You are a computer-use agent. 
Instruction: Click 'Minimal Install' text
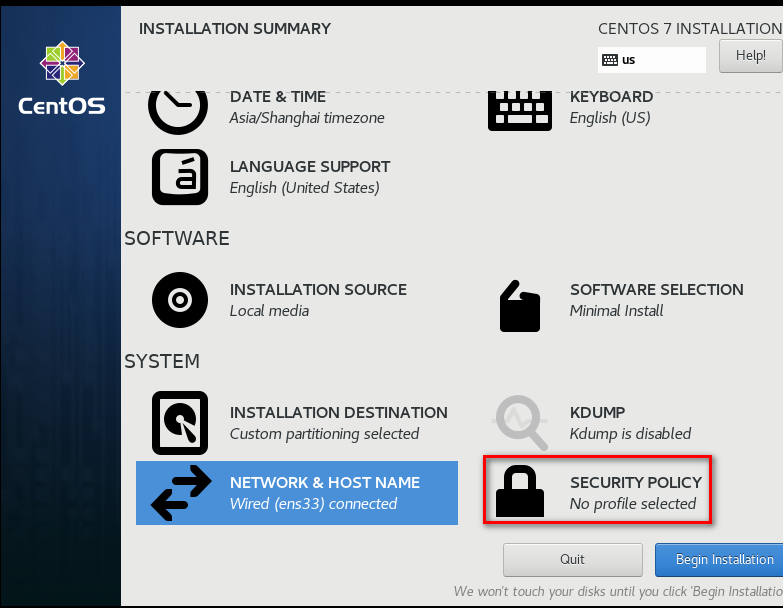tap(616, 310)
